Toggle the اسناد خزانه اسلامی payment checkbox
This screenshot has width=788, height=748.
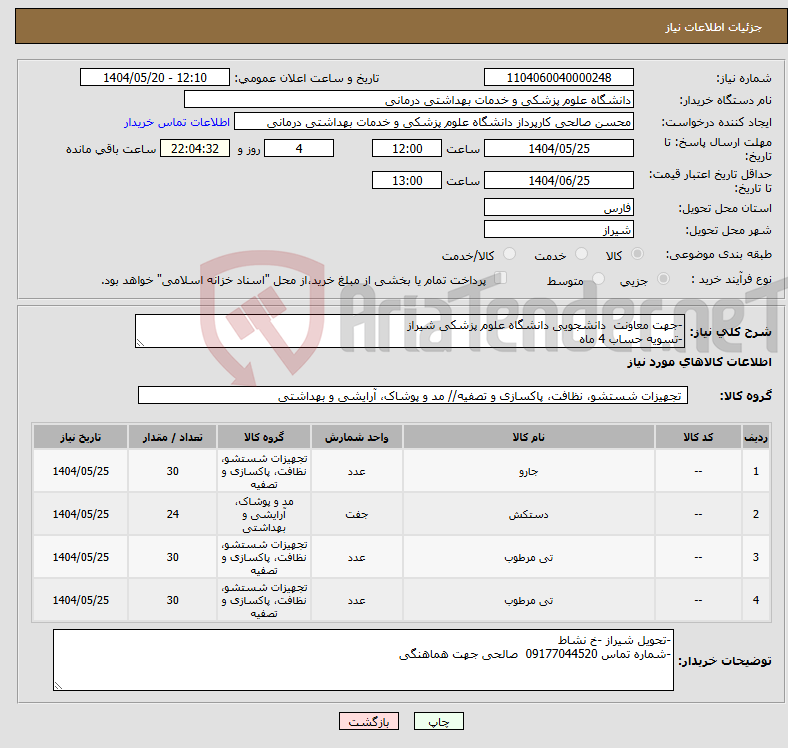(x=502, y=279)
